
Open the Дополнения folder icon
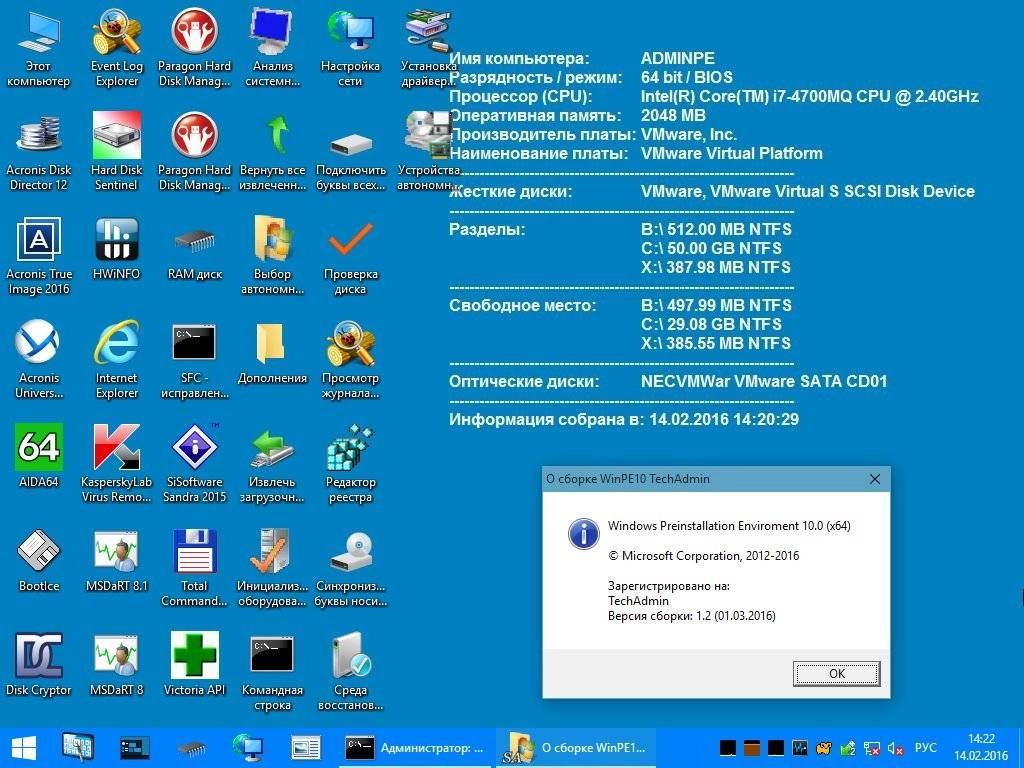point(272,353)
